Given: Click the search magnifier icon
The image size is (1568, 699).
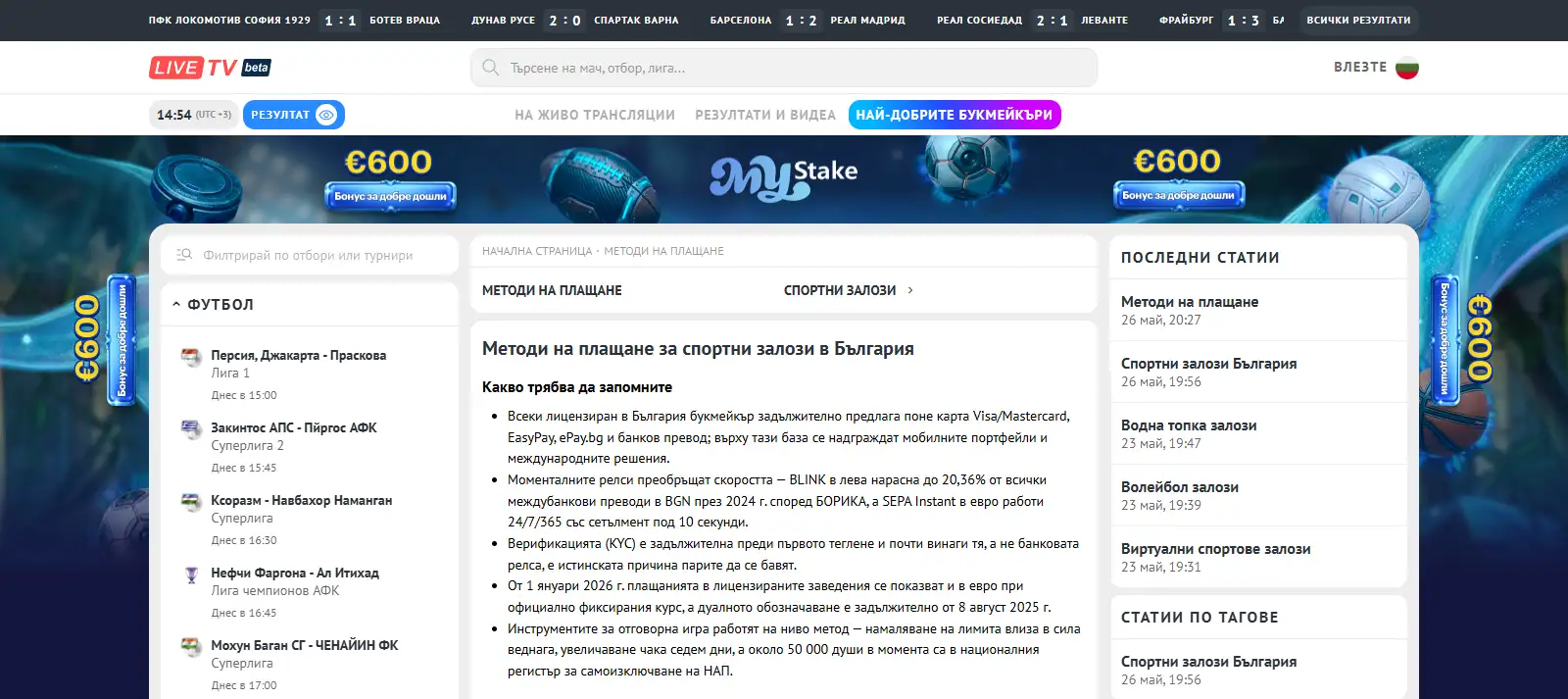Looking at the screenshot, I should pos(491,68).
